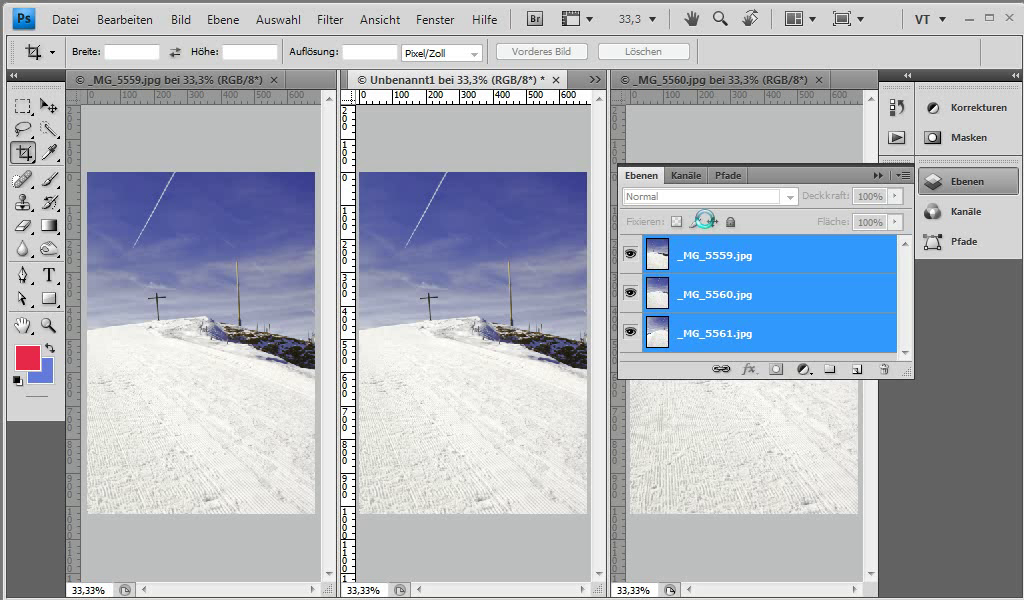Toggle lock all for layers

click(x=731, y=222)
